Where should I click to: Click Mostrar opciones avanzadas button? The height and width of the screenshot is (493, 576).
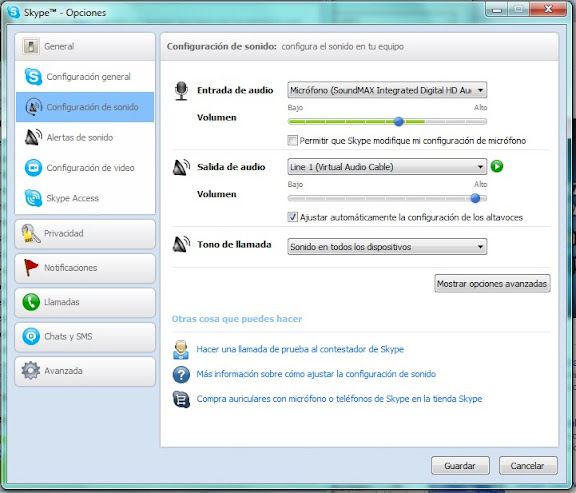tap(492, 284)
